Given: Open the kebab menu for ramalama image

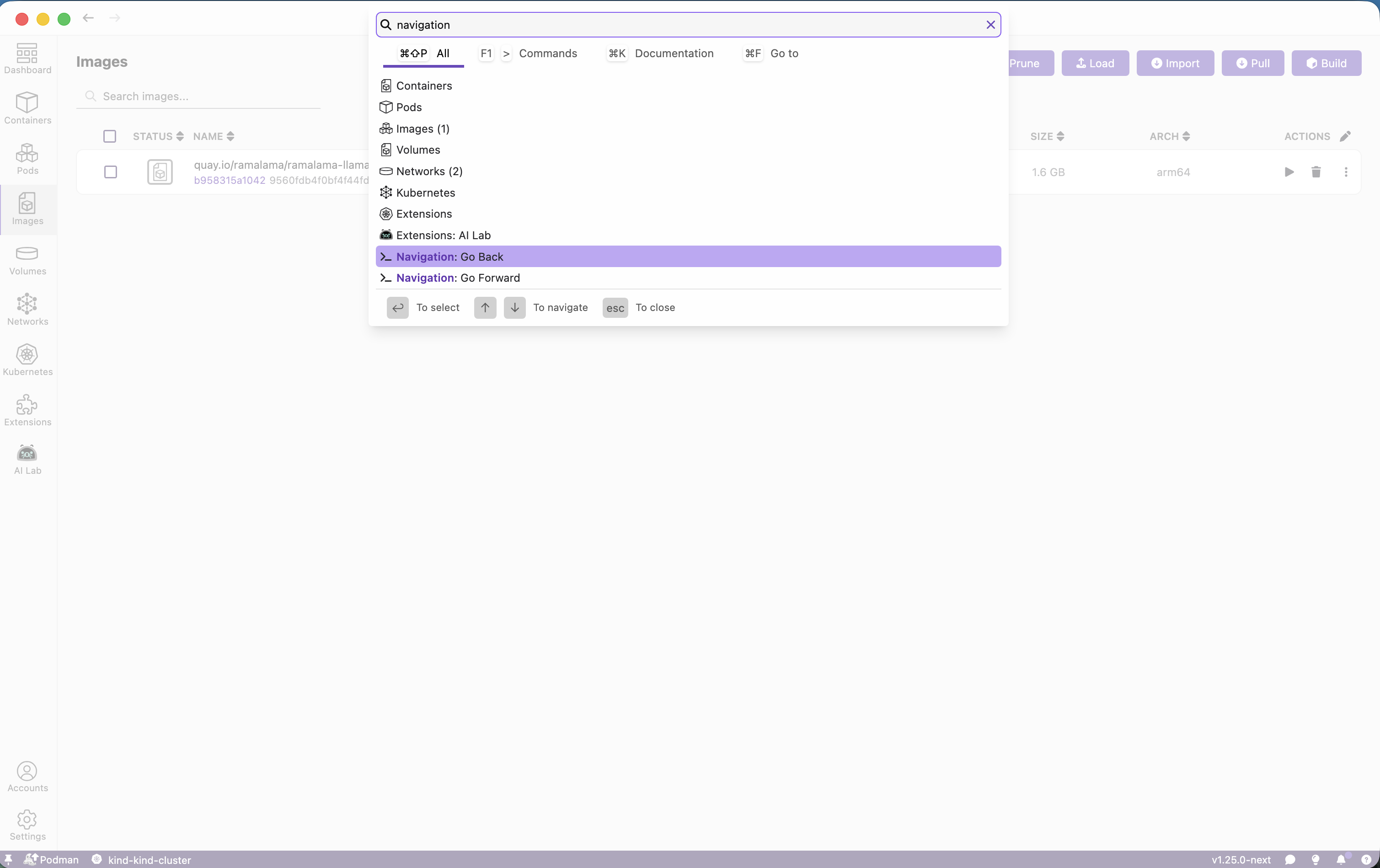Looking at the screenshot, I should tap(1346, 172).
